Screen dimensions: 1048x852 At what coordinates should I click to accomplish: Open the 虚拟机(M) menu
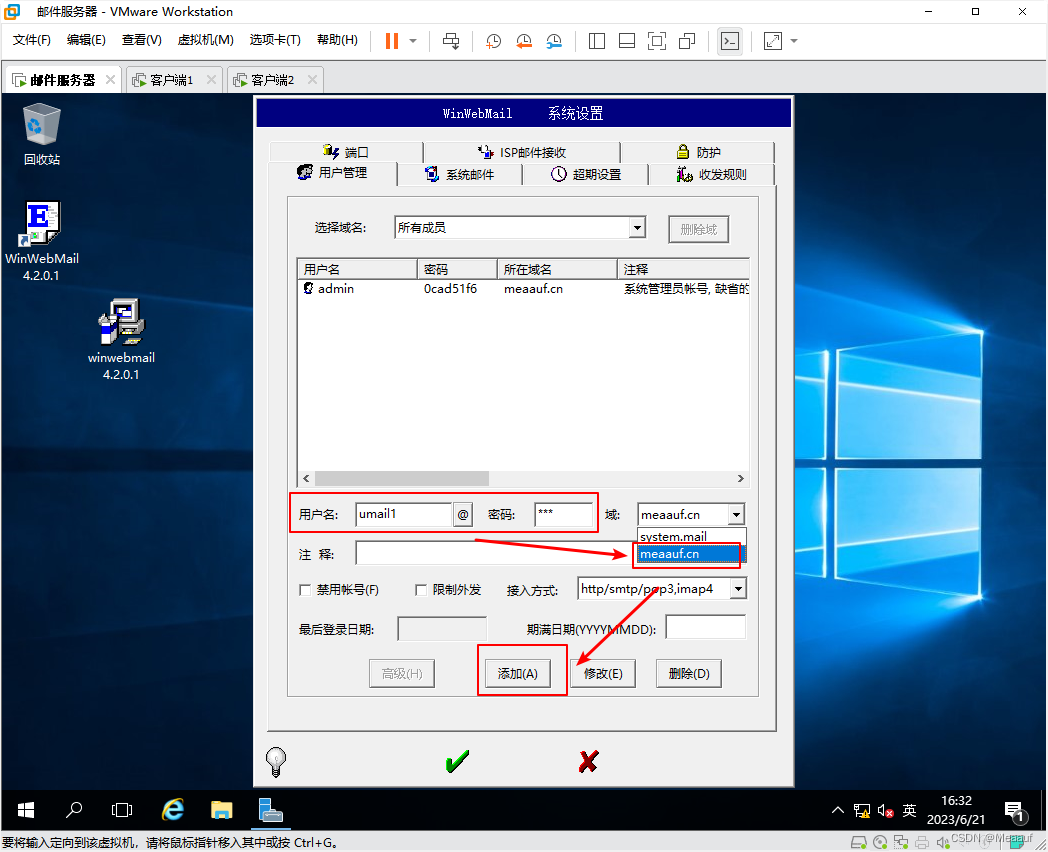[x=205, y=40]
